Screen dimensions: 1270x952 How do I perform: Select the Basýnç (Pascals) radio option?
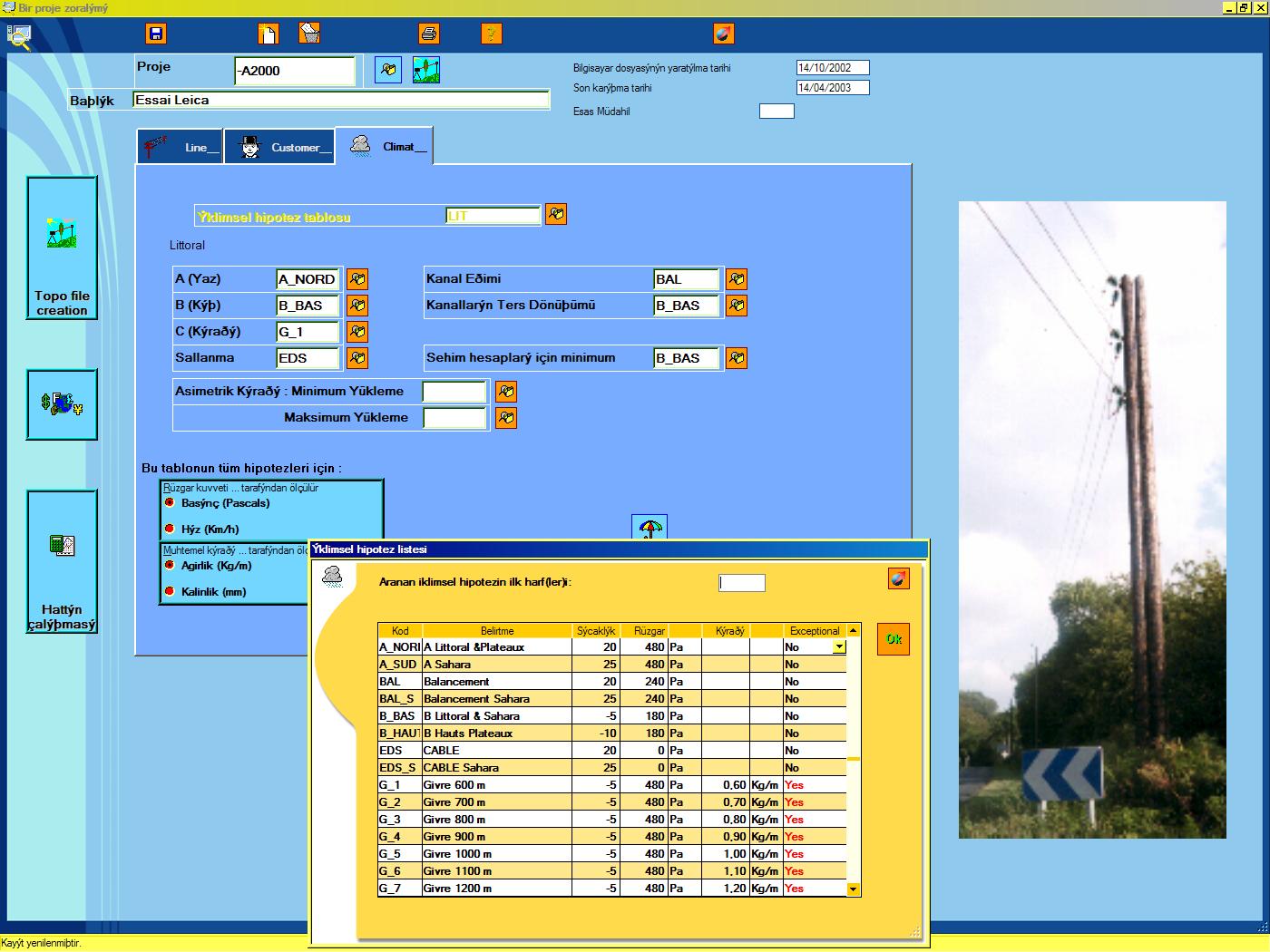tap(170, 502)
